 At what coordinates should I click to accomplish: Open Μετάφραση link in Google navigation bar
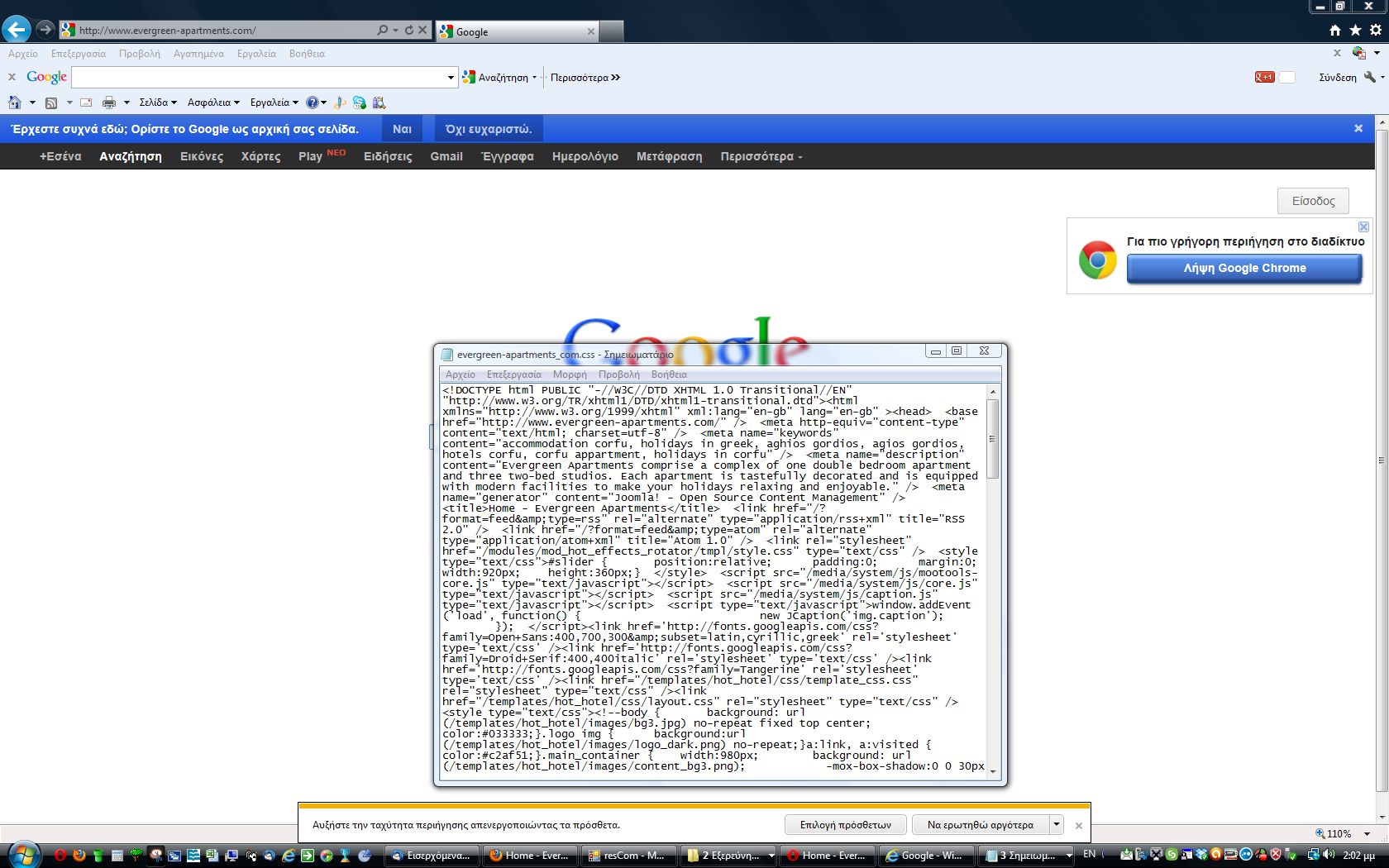click(x=669, y=156)
